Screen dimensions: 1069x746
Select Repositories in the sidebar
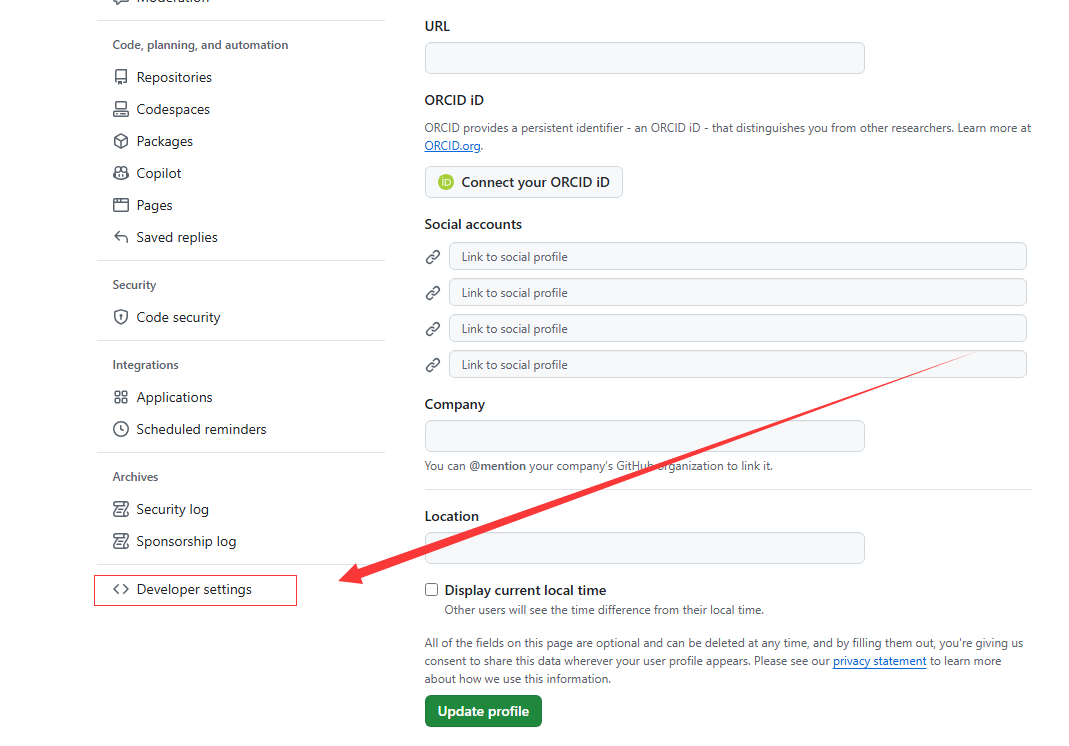tap(174, 76)
